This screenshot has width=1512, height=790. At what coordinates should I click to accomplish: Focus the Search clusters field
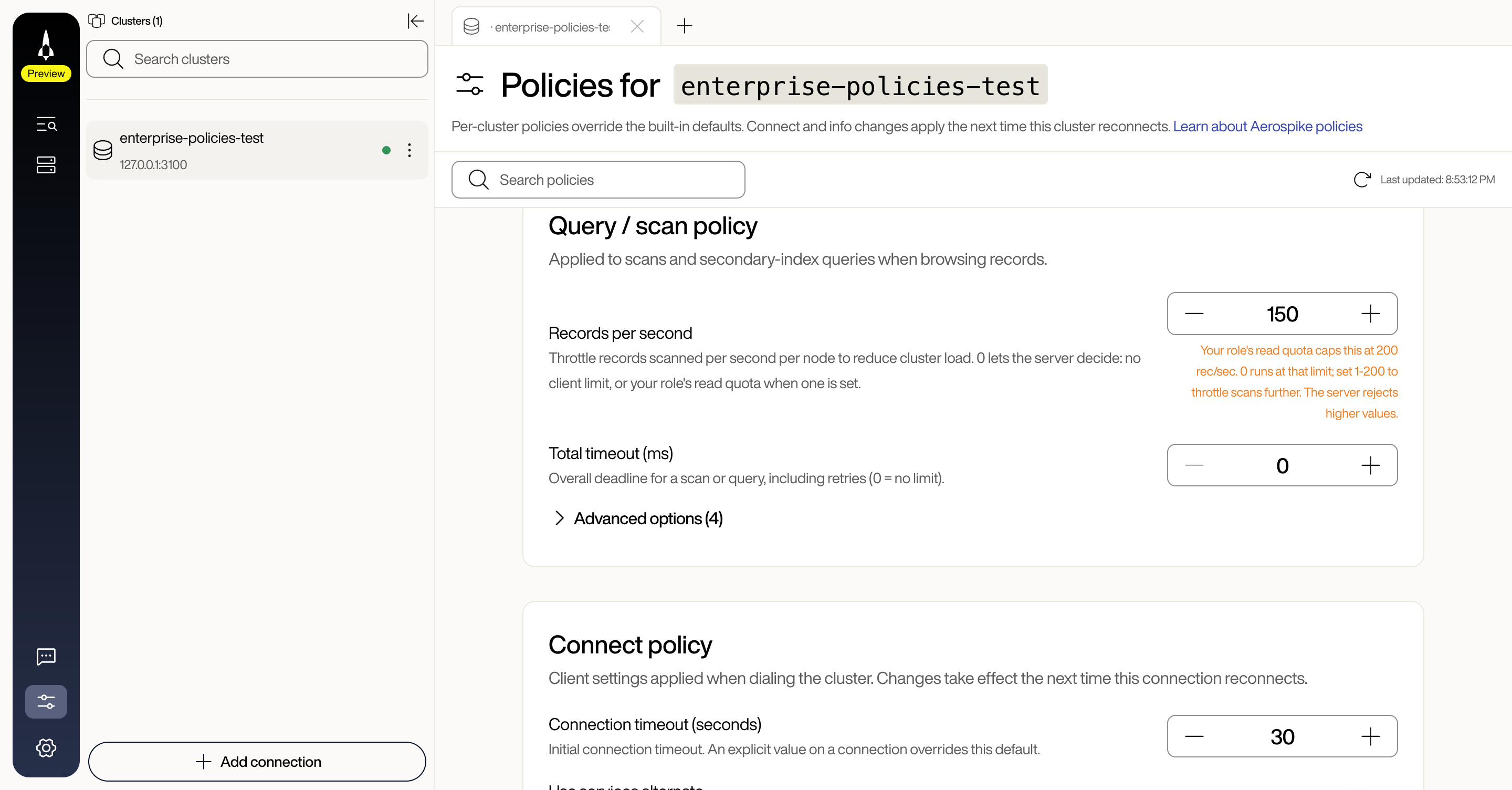(257, 59)
